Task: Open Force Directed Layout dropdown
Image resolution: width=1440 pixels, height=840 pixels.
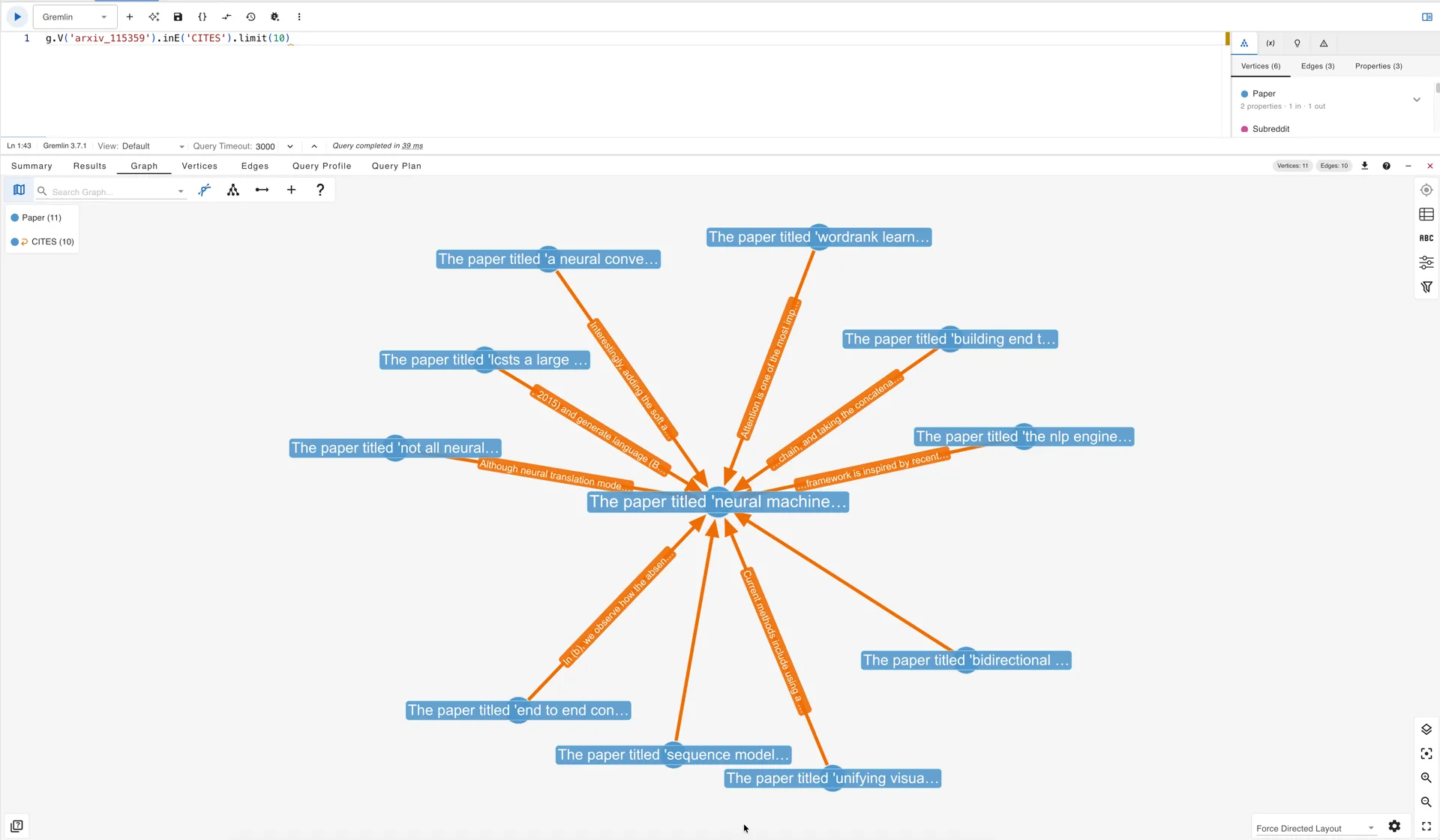Action: click(x=1315, y=828)
